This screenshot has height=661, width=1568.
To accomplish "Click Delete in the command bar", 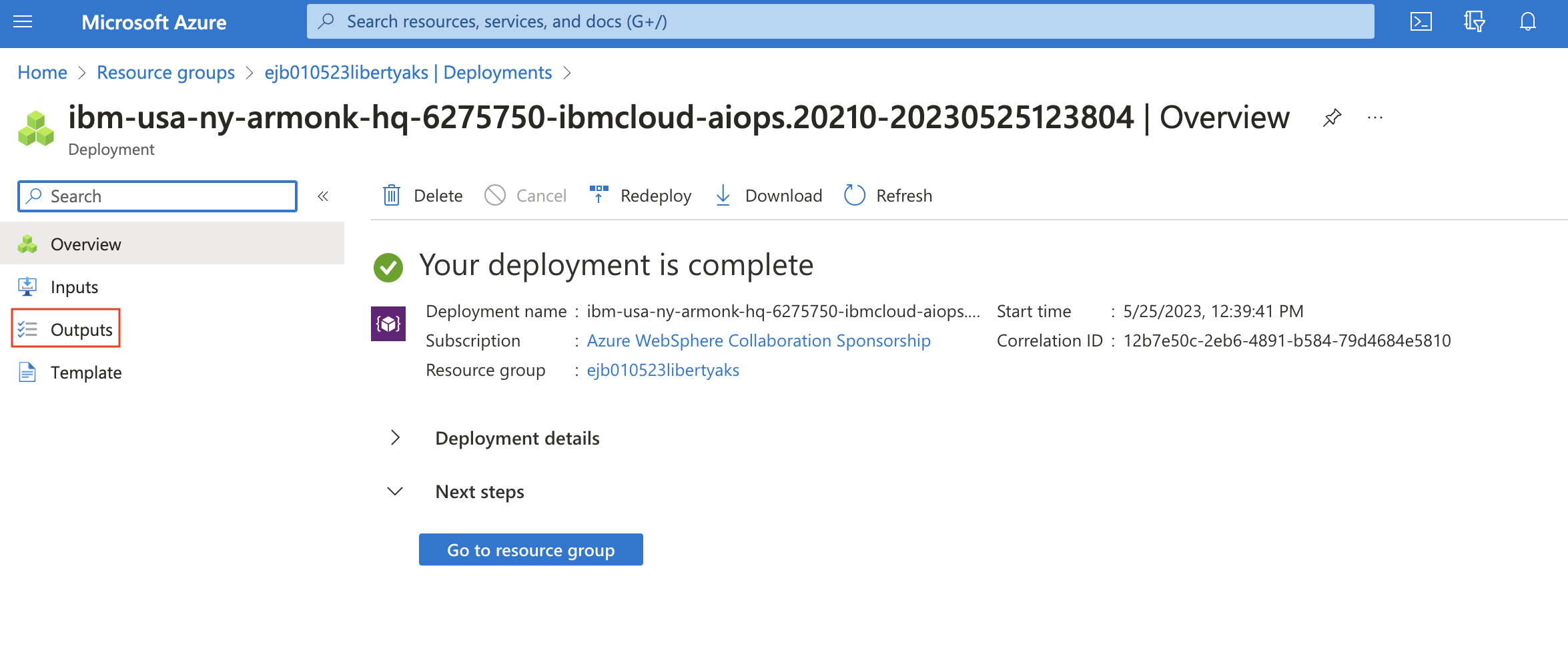I will tap(423, 196).
